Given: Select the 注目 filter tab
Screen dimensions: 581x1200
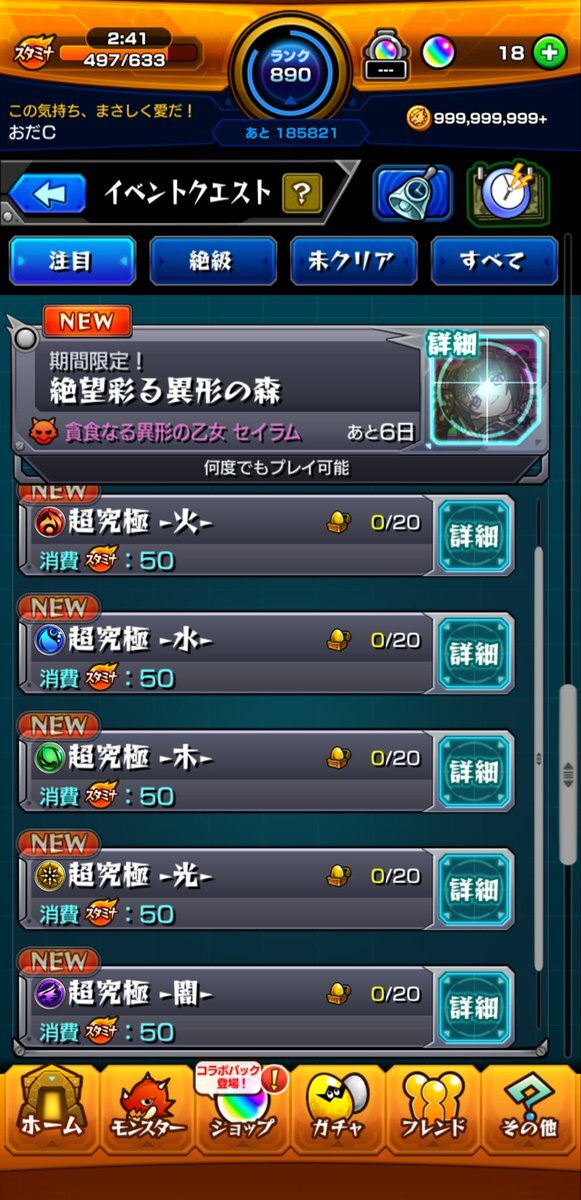Looking at the screenshot, I should pos(72,261).
